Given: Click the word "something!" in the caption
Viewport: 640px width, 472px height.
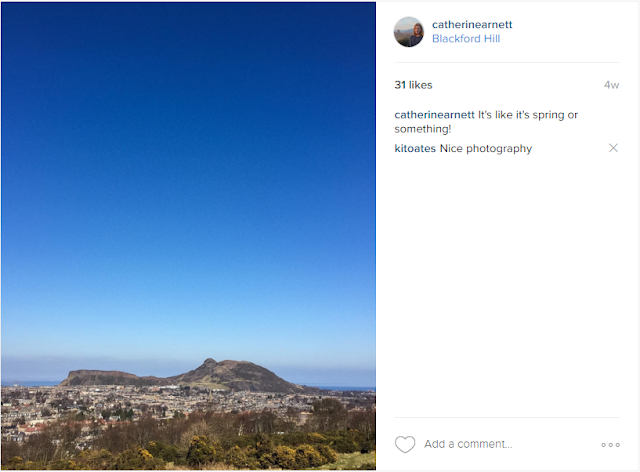Looking at the screenshot, I should 422,129.
